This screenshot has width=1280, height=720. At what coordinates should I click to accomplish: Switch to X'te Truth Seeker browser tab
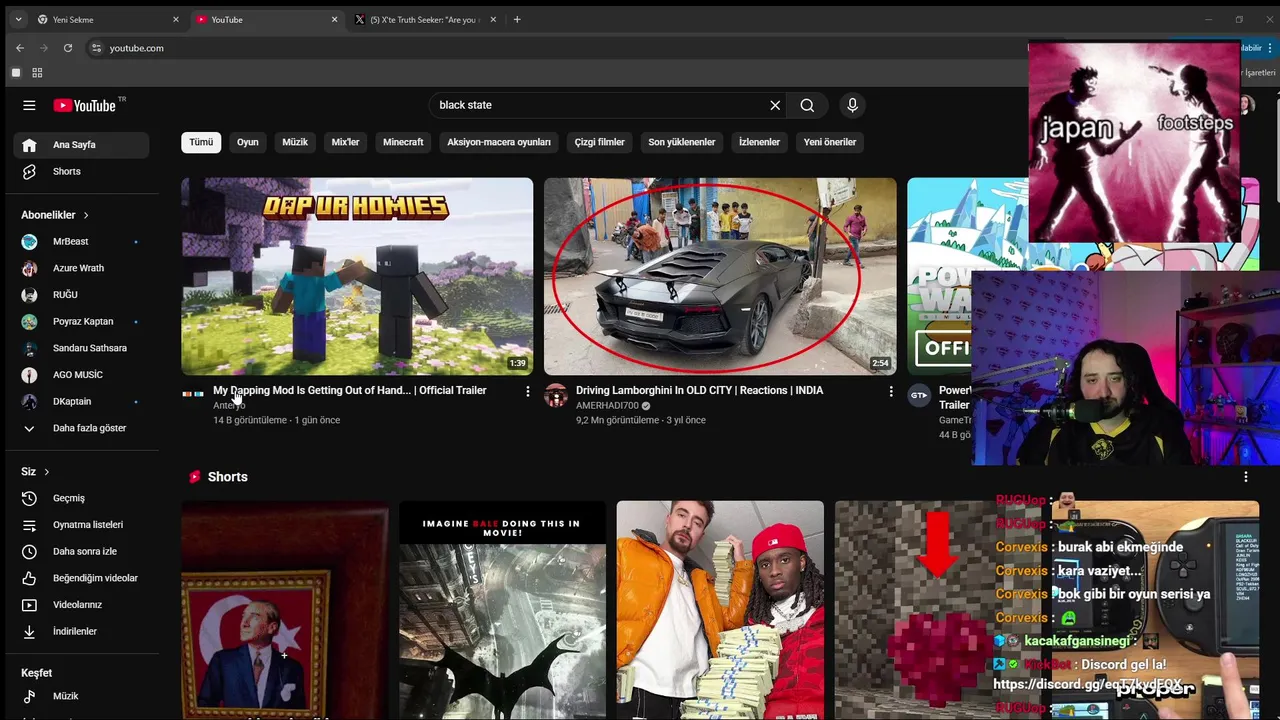(425, 19)
